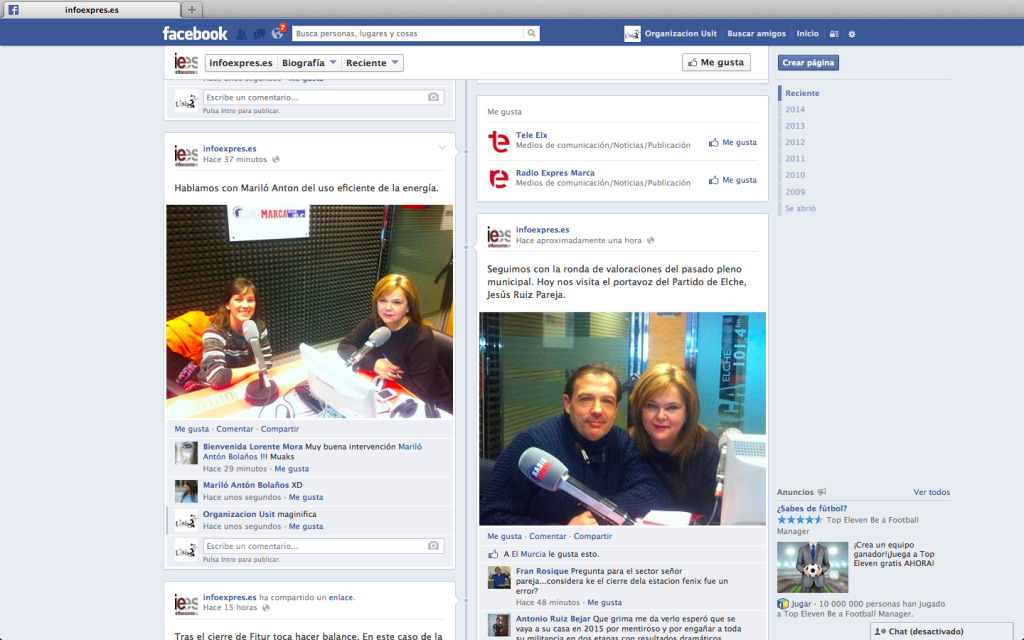Click the Facebook search input field
The width and height of the screenshot is (1024, 640).
pos(408,33)
